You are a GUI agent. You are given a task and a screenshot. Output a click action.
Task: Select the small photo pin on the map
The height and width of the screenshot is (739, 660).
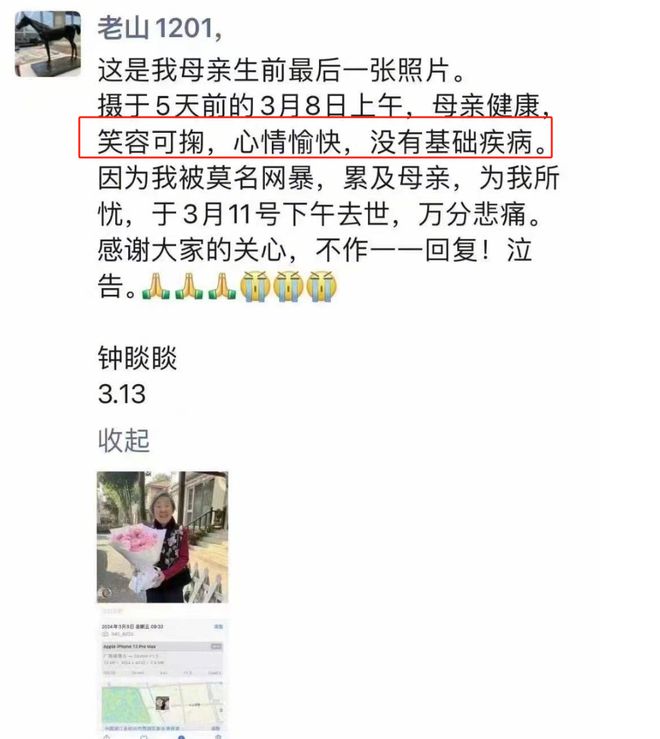(163, 704)
